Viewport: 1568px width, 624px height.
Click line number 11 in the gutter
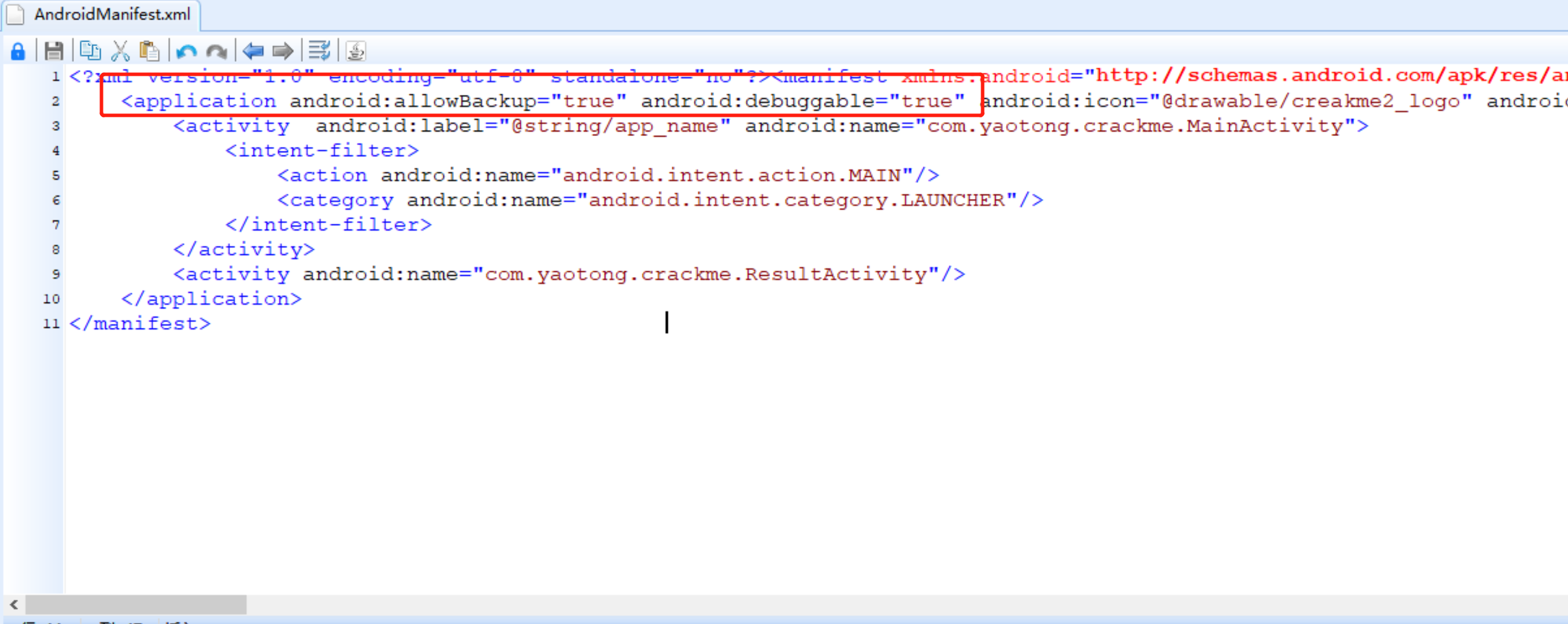coord(51,324)
